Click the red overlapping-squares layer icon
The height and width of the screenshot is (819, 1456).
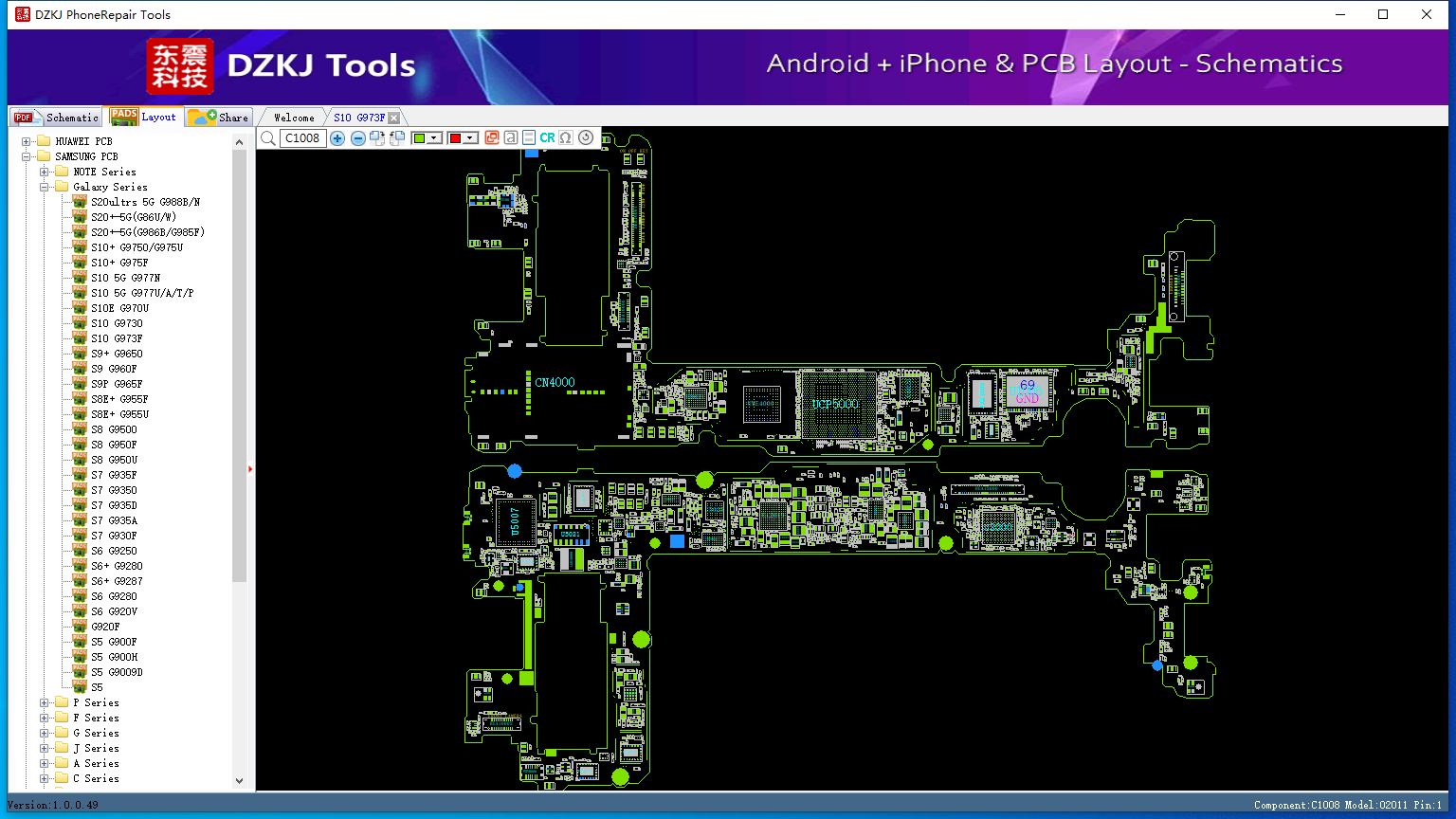(492, 138)
